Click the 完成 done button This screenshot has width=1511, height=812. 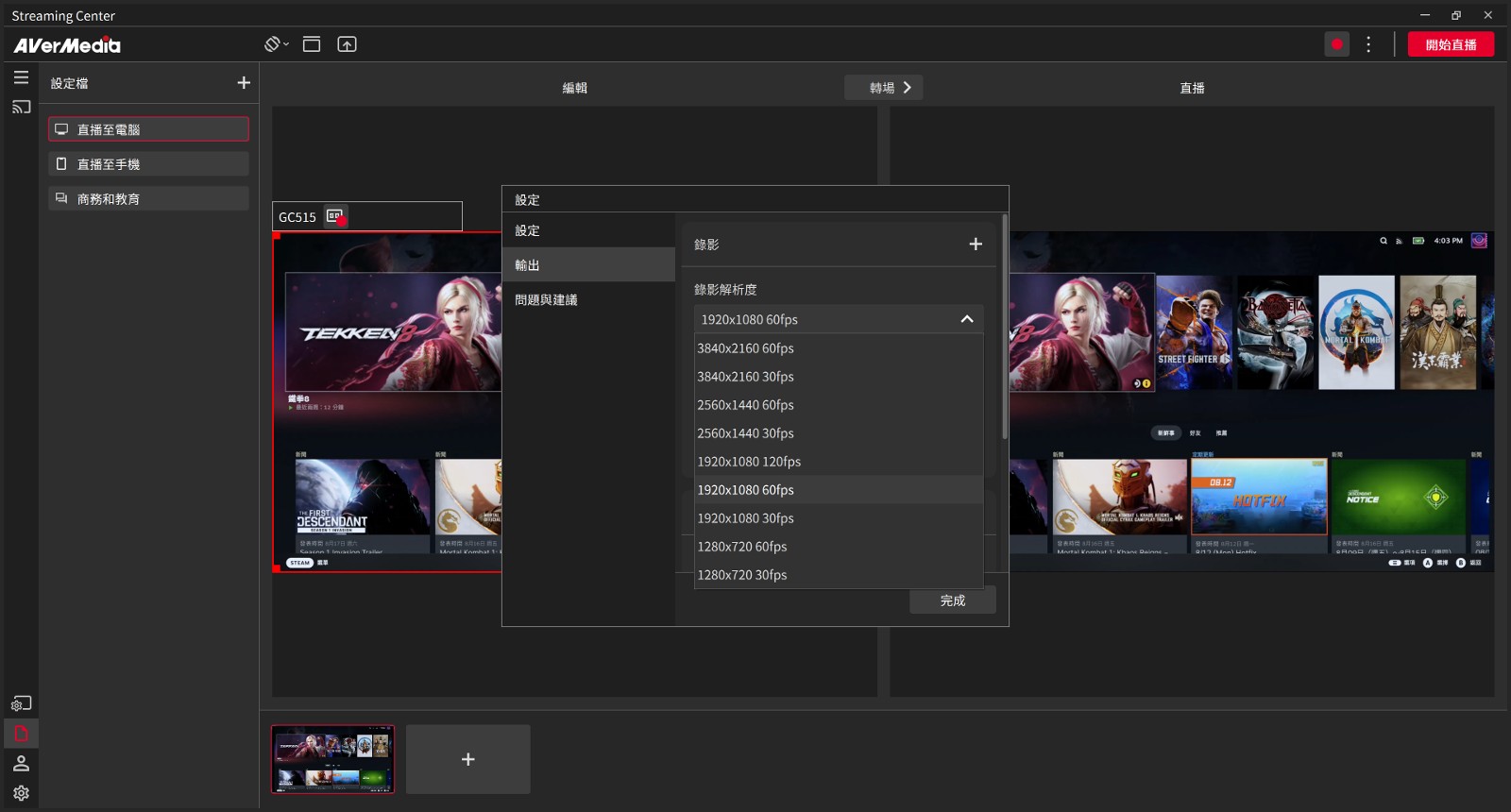[952, 601]
